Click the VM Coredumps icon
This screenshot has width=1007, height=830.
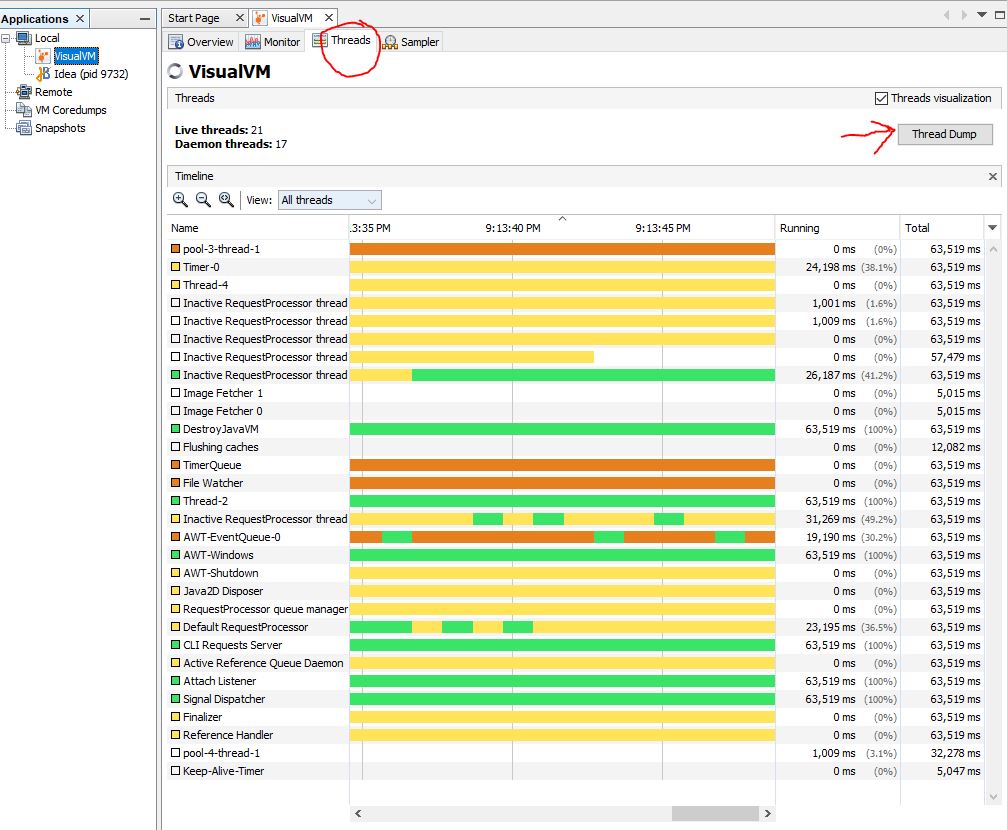click(24, 110)
